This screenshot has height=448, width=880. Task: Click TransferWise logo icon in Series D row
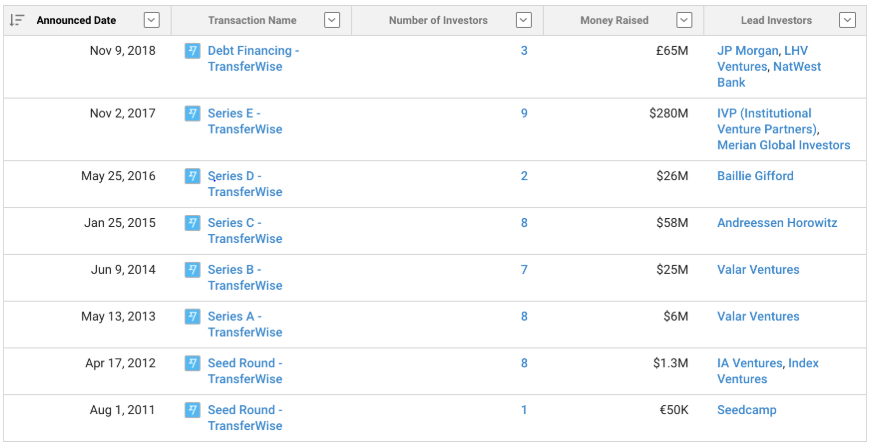pos(192,176)
